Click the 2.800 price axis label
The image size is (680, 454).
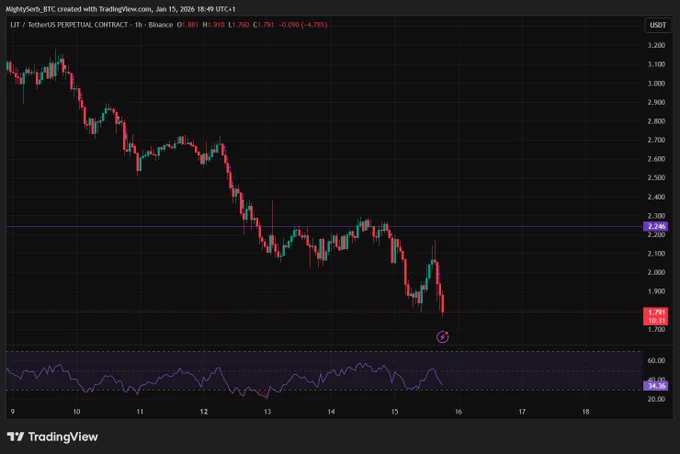click(656, 121)
